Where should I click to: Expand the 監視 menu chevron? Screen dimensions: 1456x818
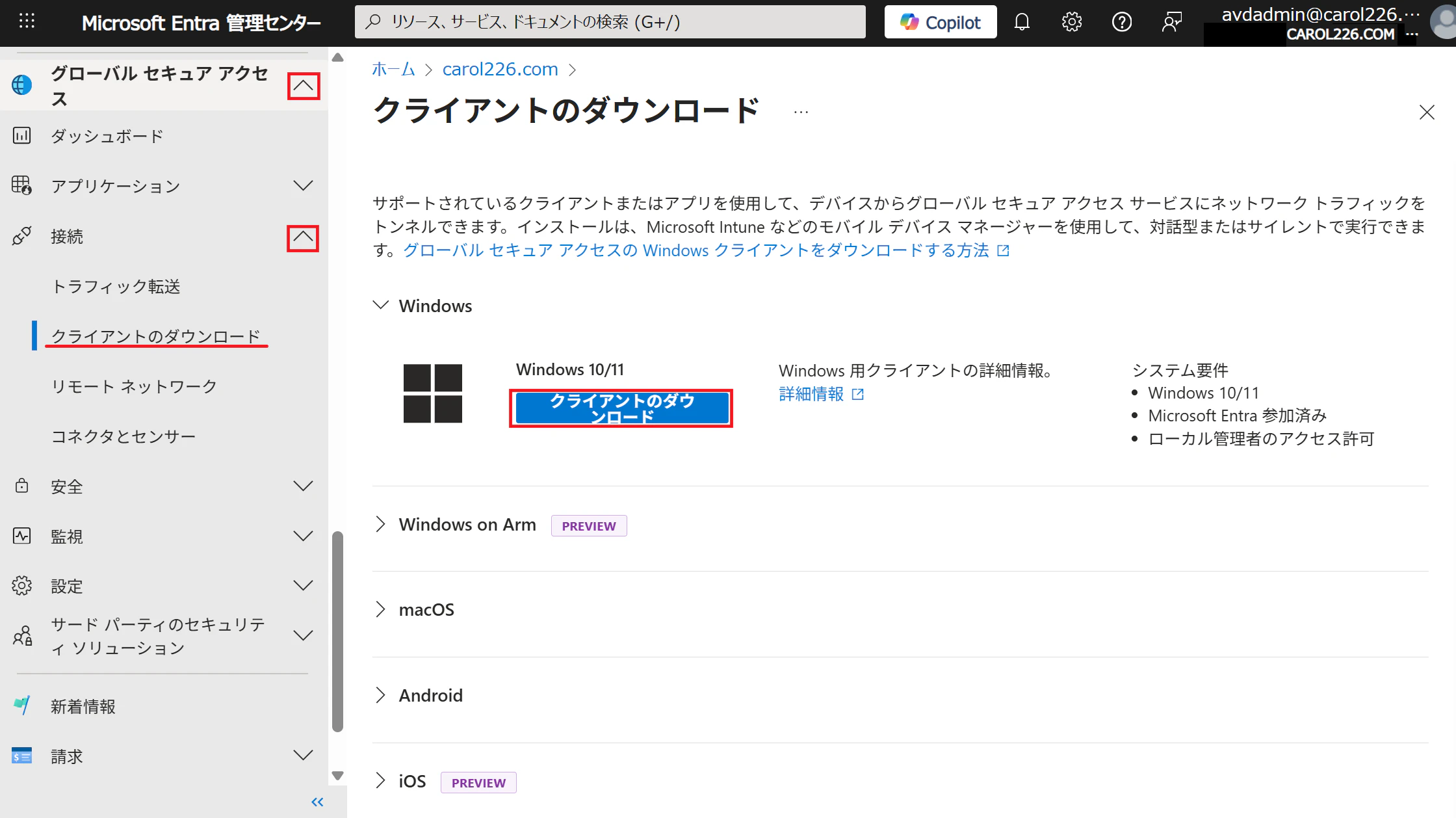pyautogui.click(x=303, y=536)
